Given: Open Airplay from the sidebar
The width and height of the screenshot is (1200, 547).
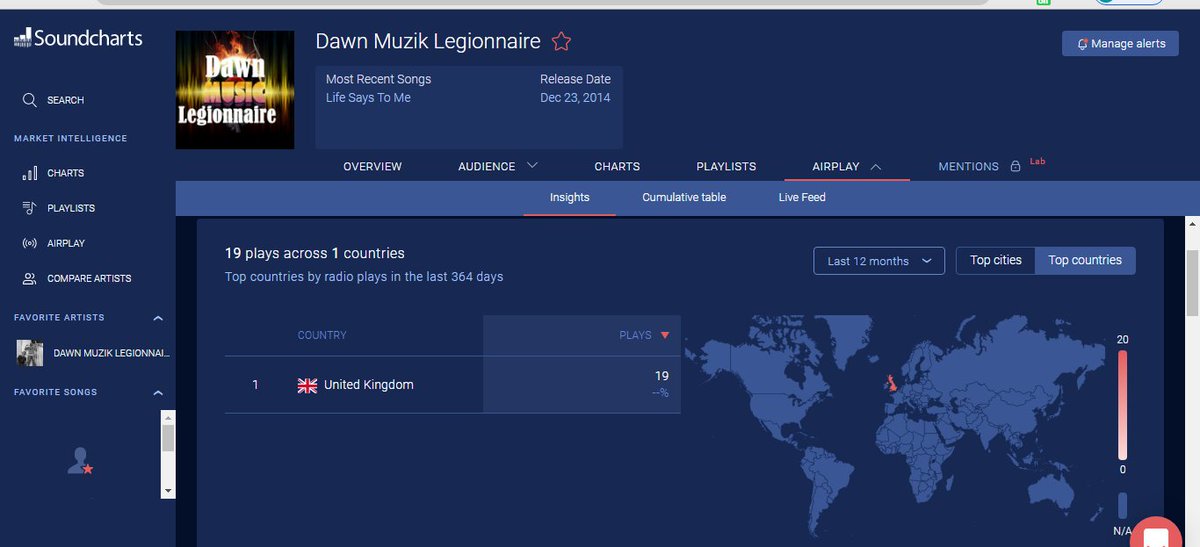Looking at the screenshot, I should [66, 243].
